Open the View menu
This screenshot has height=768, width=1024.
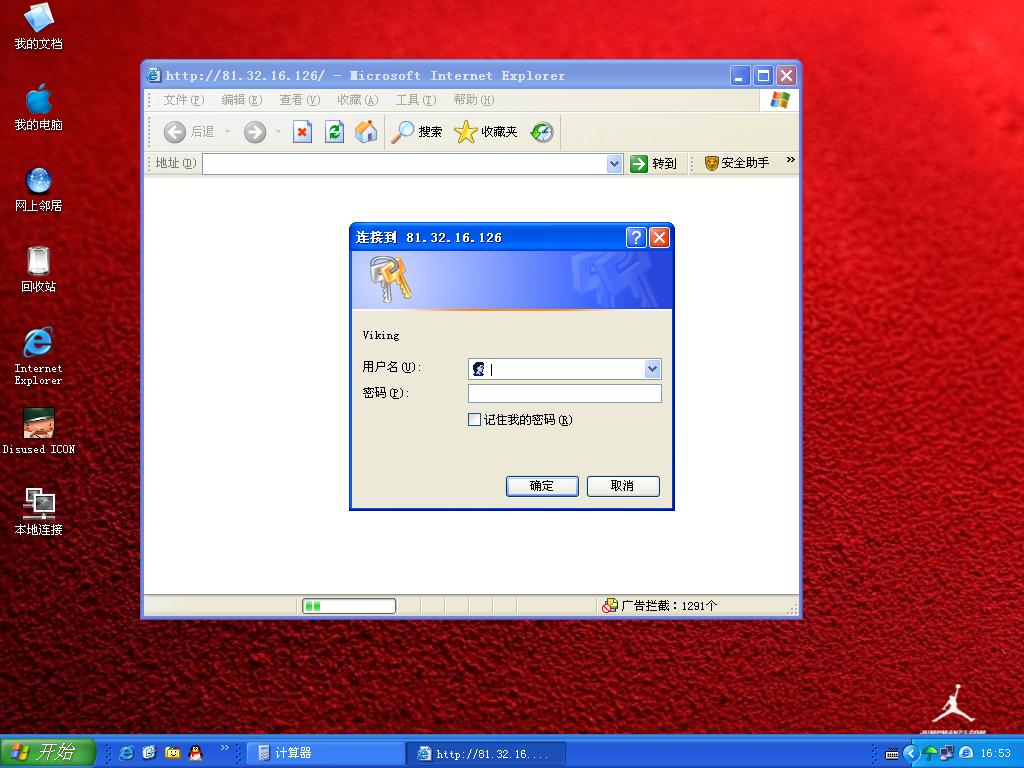tap(300, 100)
